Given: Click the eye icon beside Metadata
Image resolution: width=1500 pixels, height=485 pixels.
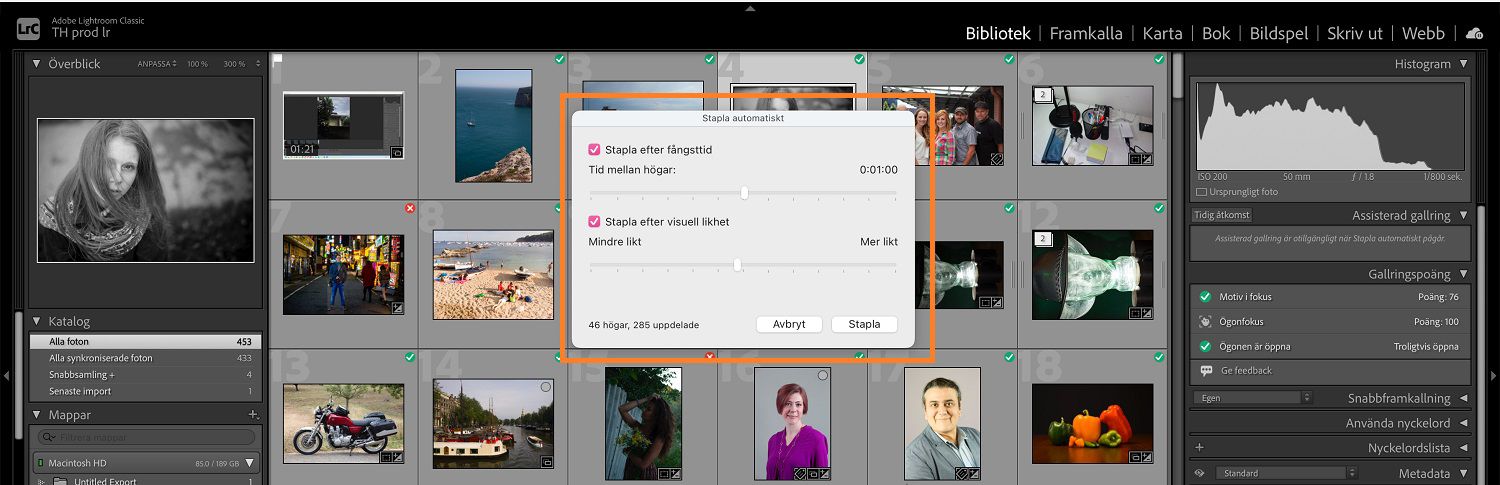Looking at the screenshot, I should [x=1200, y=473].
